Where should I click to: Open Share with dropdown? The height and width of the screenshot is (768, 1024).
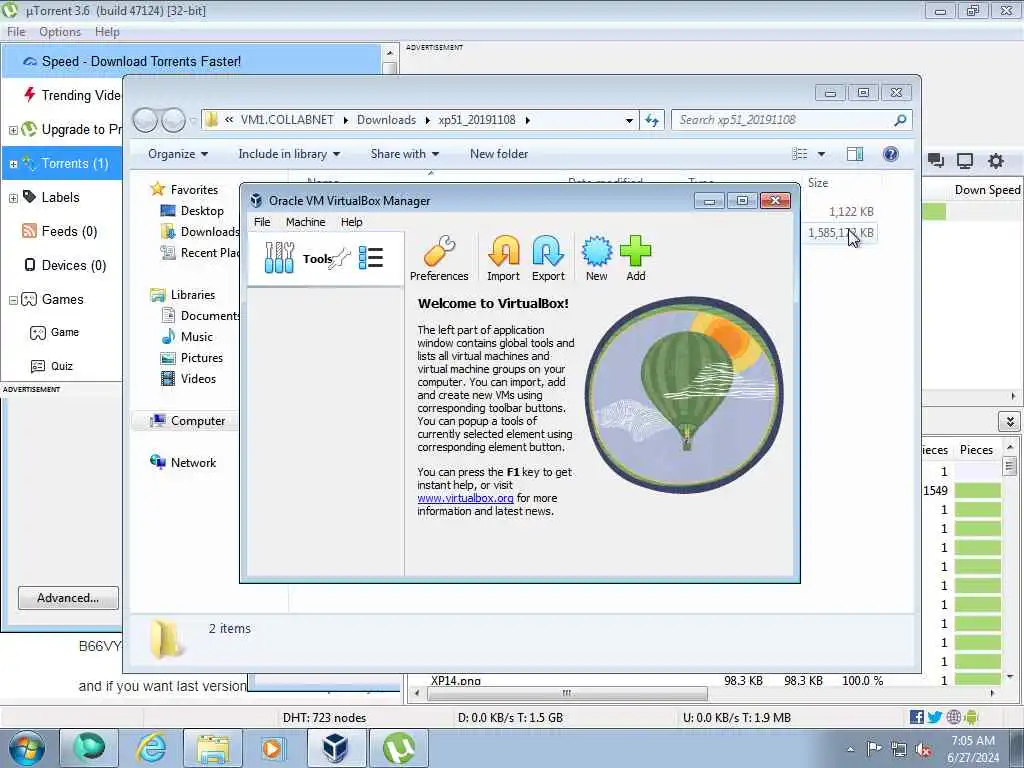point(405,154)
